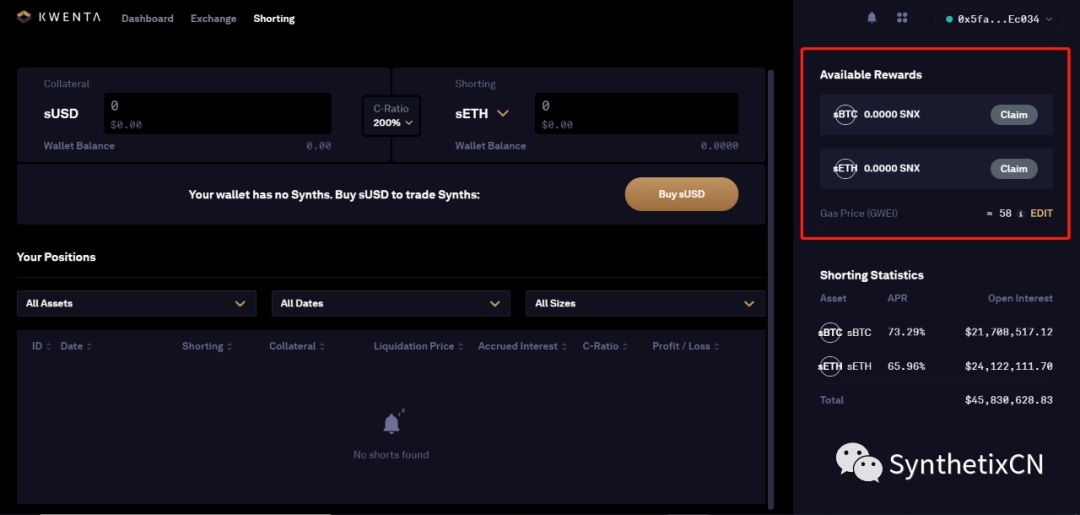Click the 'Shorting Statistics' heading
Image resolution: width=1080 pixels, height=515 pixels.
tap(872, 275)
